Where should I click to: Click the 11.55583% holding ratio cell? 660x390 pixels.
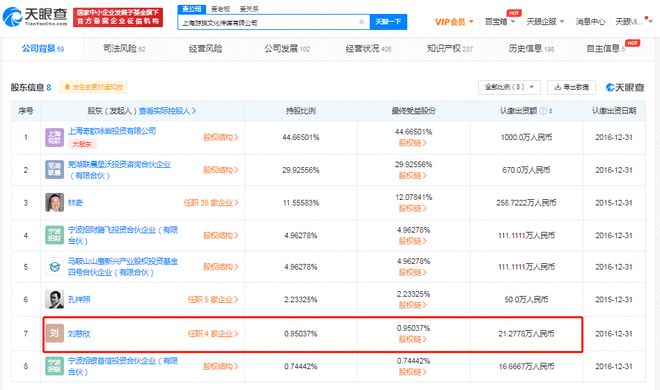(x=301, y=203)
